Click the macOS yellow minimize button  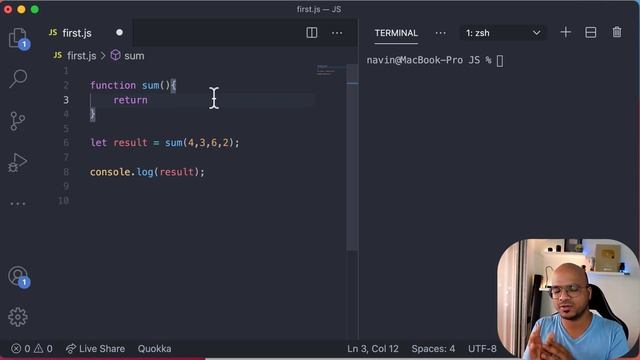21,9
